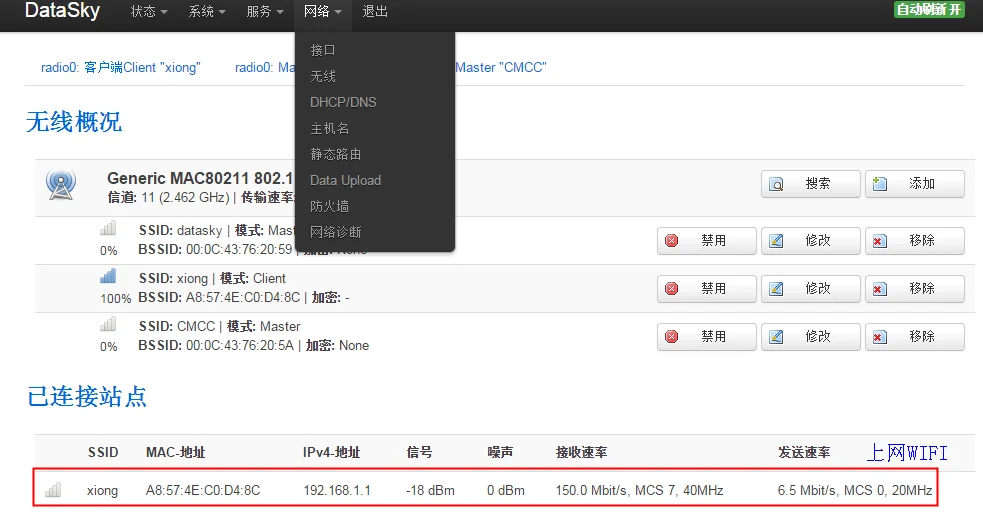Open the radio0 客户端Client "xiong" tab
Screen dimensions: 983x523
pyautogui.click(x=121, y=68)
